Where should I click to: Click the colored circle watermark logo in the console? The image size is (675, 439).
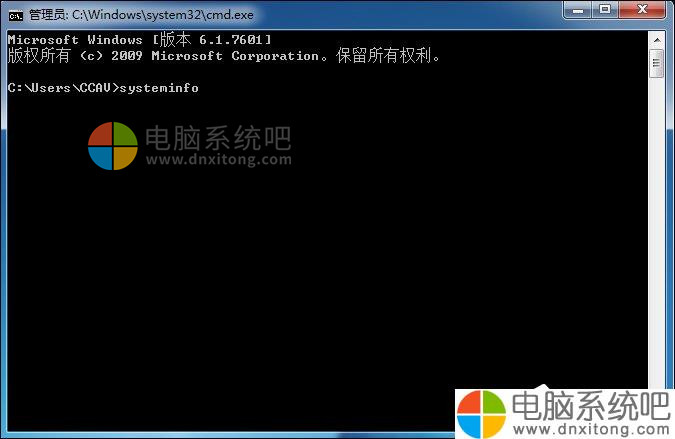(x=113, y=146)
